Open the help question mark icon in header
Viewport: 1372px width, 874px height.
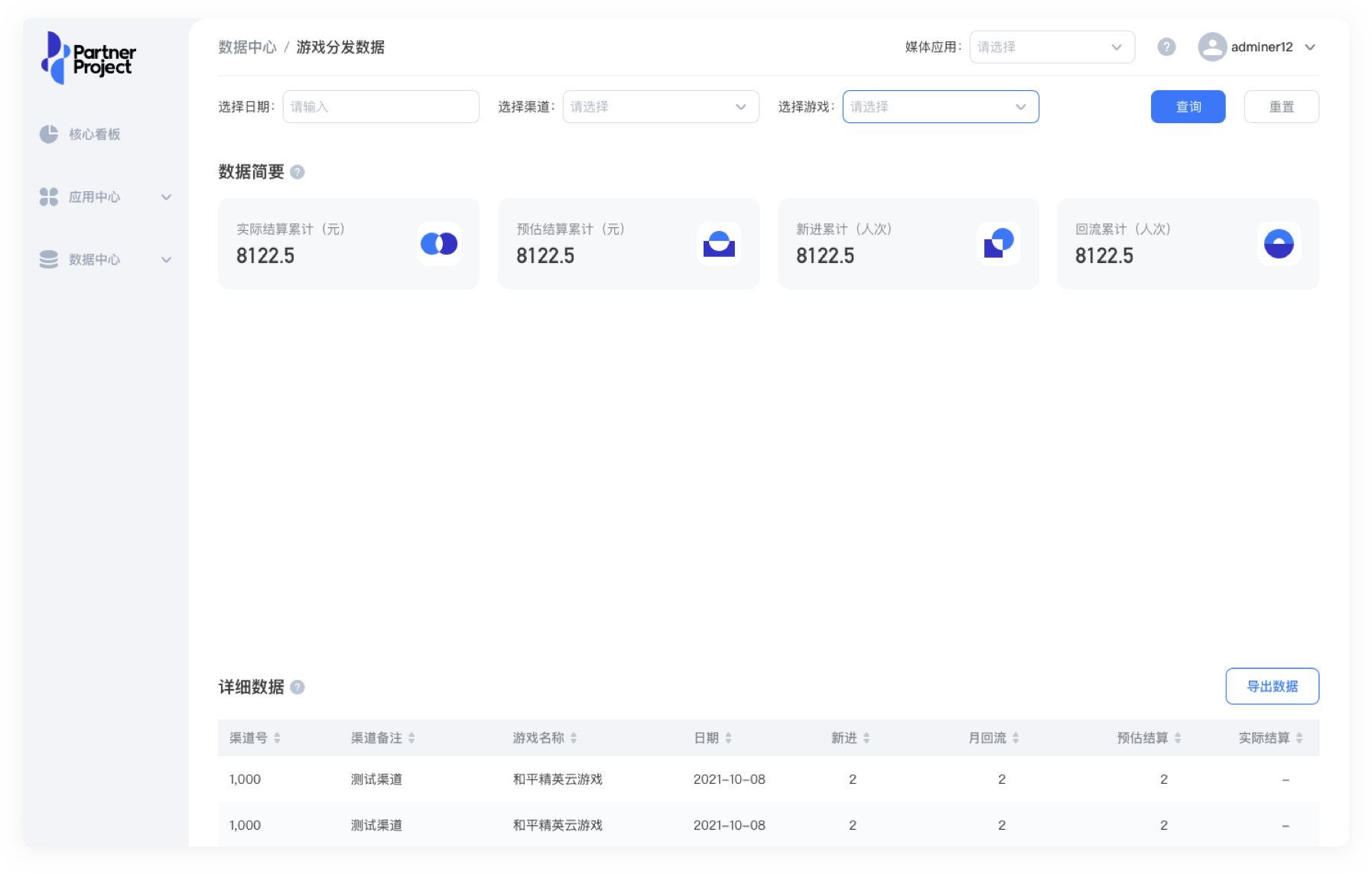1166,47
